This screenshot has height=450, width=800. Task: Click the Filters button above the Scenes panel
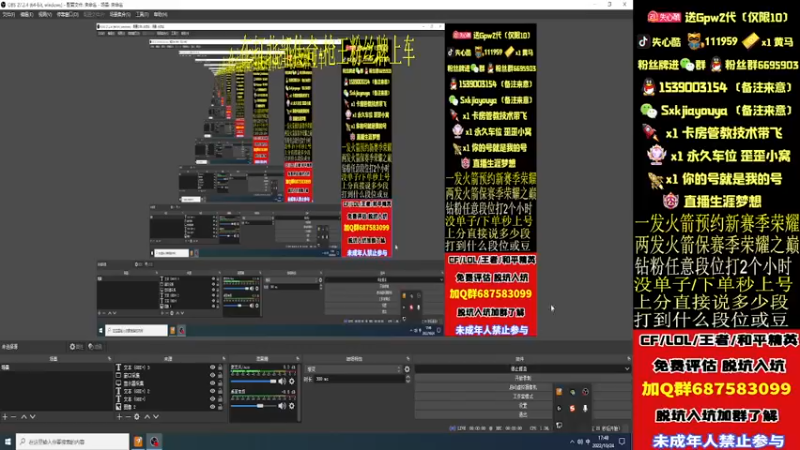[95, 347]
